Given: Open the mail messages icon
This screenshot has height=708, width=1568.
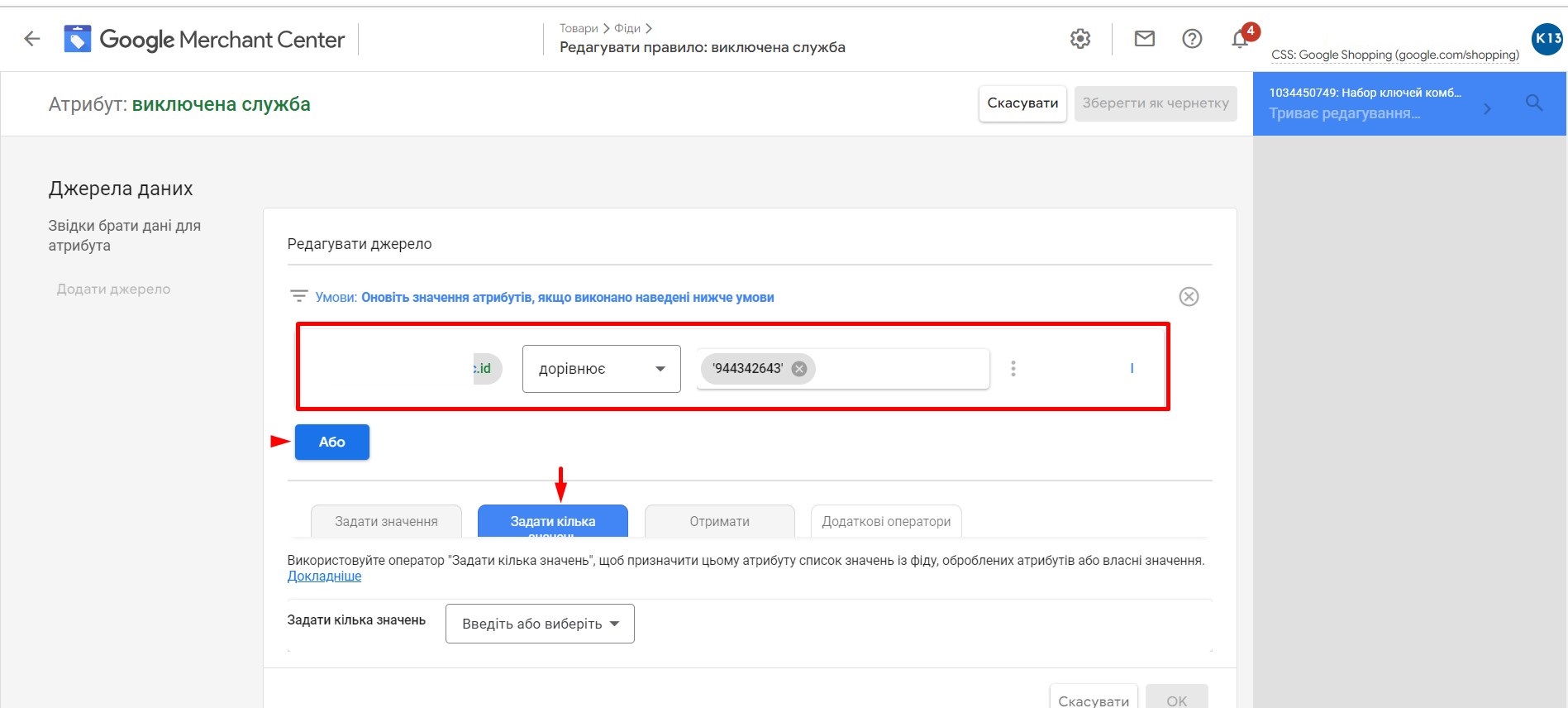Looking at the screenshot, I should coord(1145,38).
